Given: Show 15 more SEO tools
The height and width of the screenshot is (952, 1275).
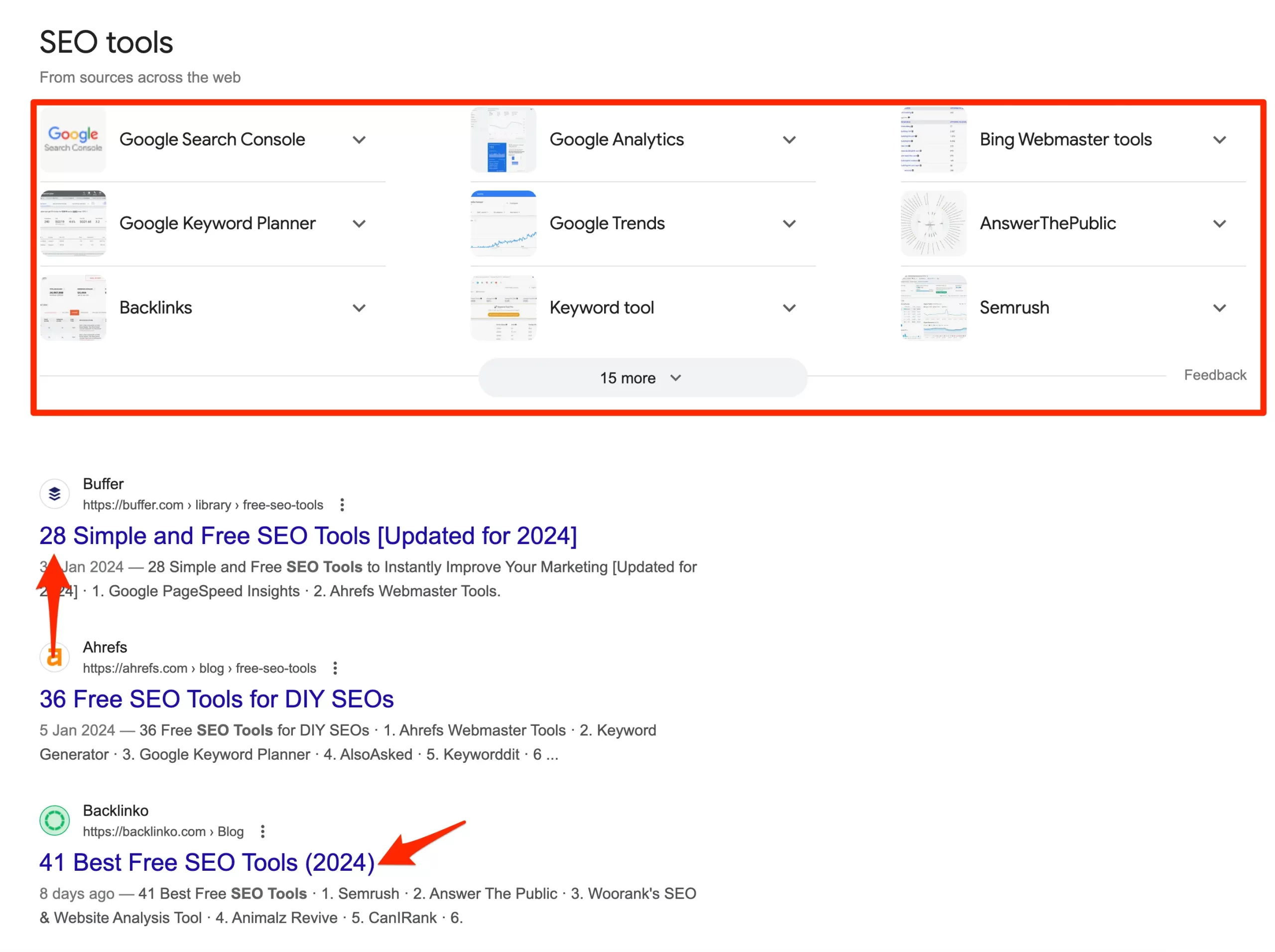Looking at the screenshot, I should click(642, 378).
